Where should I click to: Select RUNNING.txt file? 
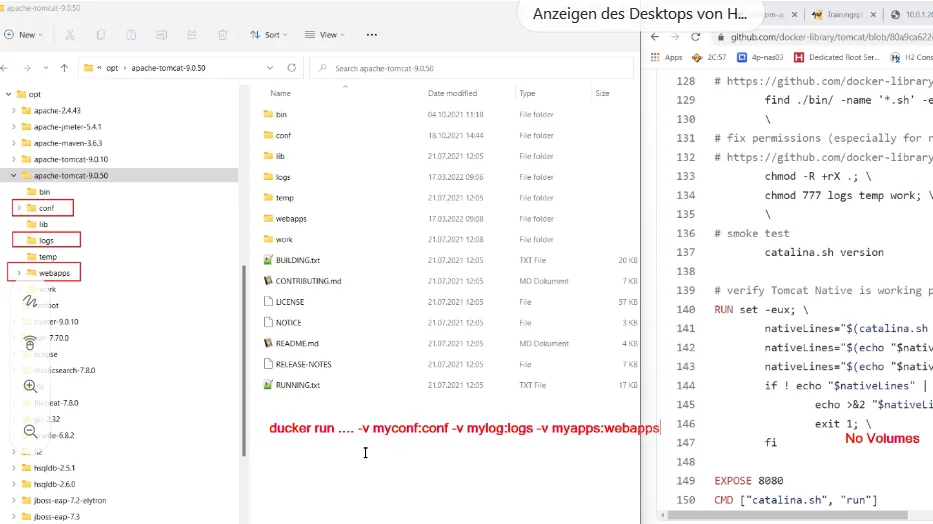click(298, 385)
